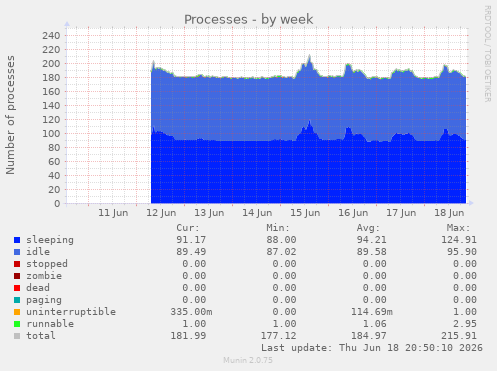
Task: Click total average value 184.97
Action: [369, 336]
